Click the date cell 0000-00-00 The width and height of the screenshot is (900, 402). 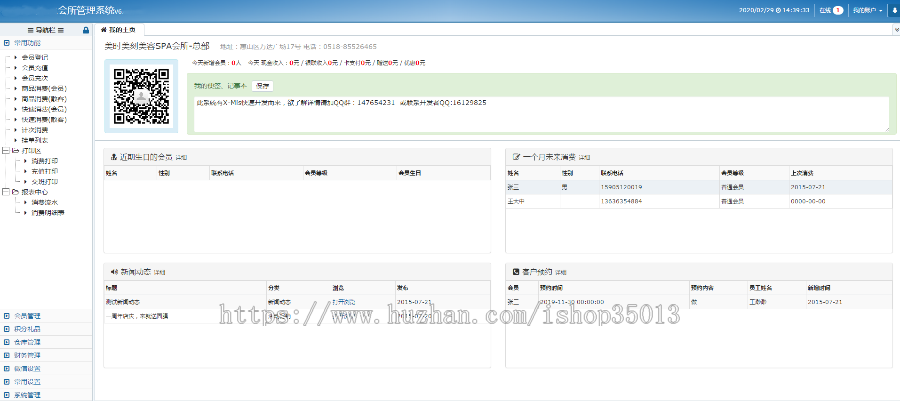click(x=807, y=201)
